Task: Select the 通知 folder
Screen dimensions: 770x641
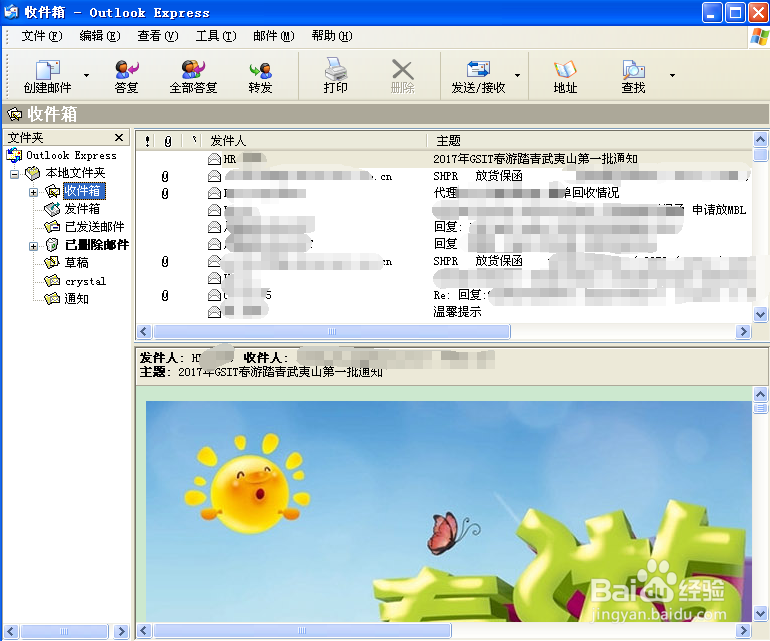Action: coord(76,299)
